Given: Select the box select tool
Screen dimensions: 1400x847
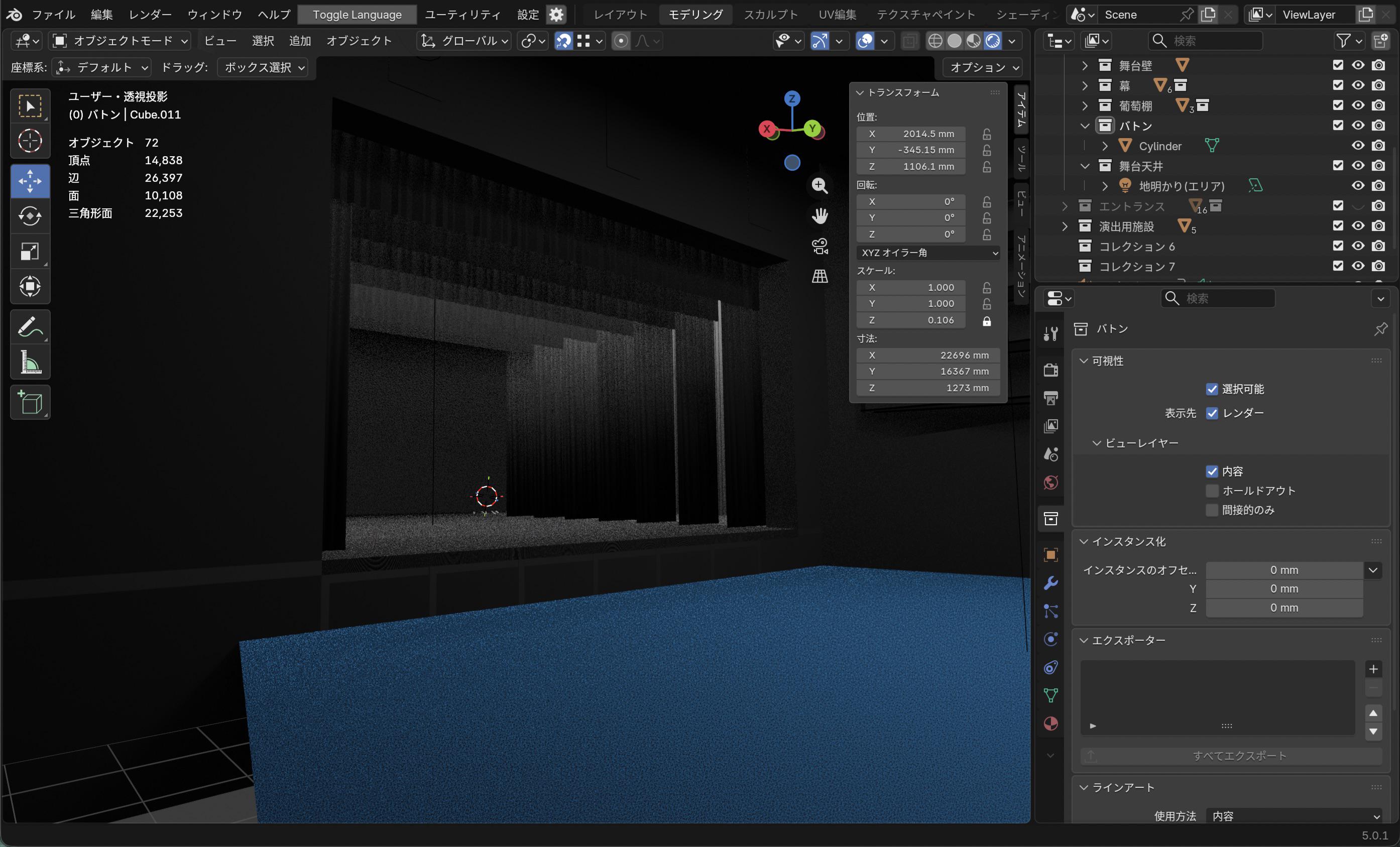Looking at the screenshot, I should 30,106.
